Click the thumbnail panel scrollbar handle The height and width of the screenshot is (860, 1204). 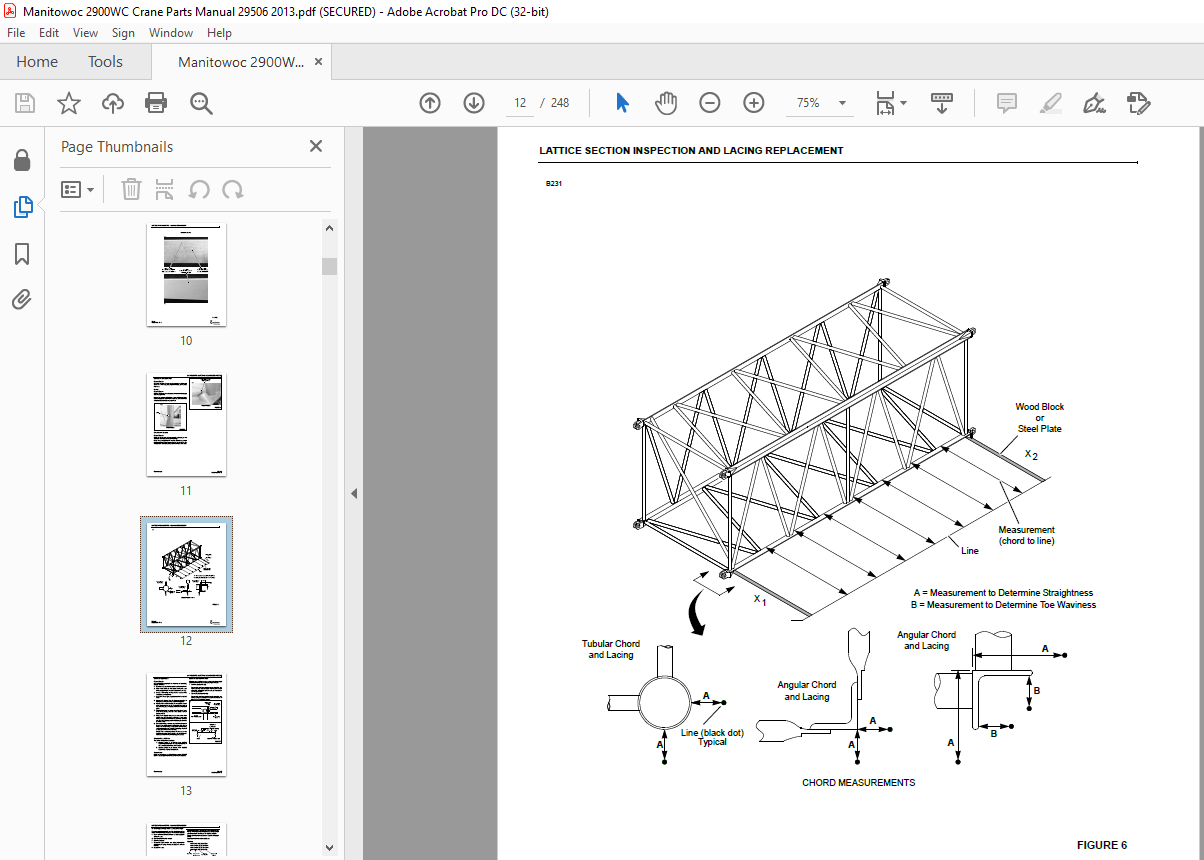pos(330,266)
